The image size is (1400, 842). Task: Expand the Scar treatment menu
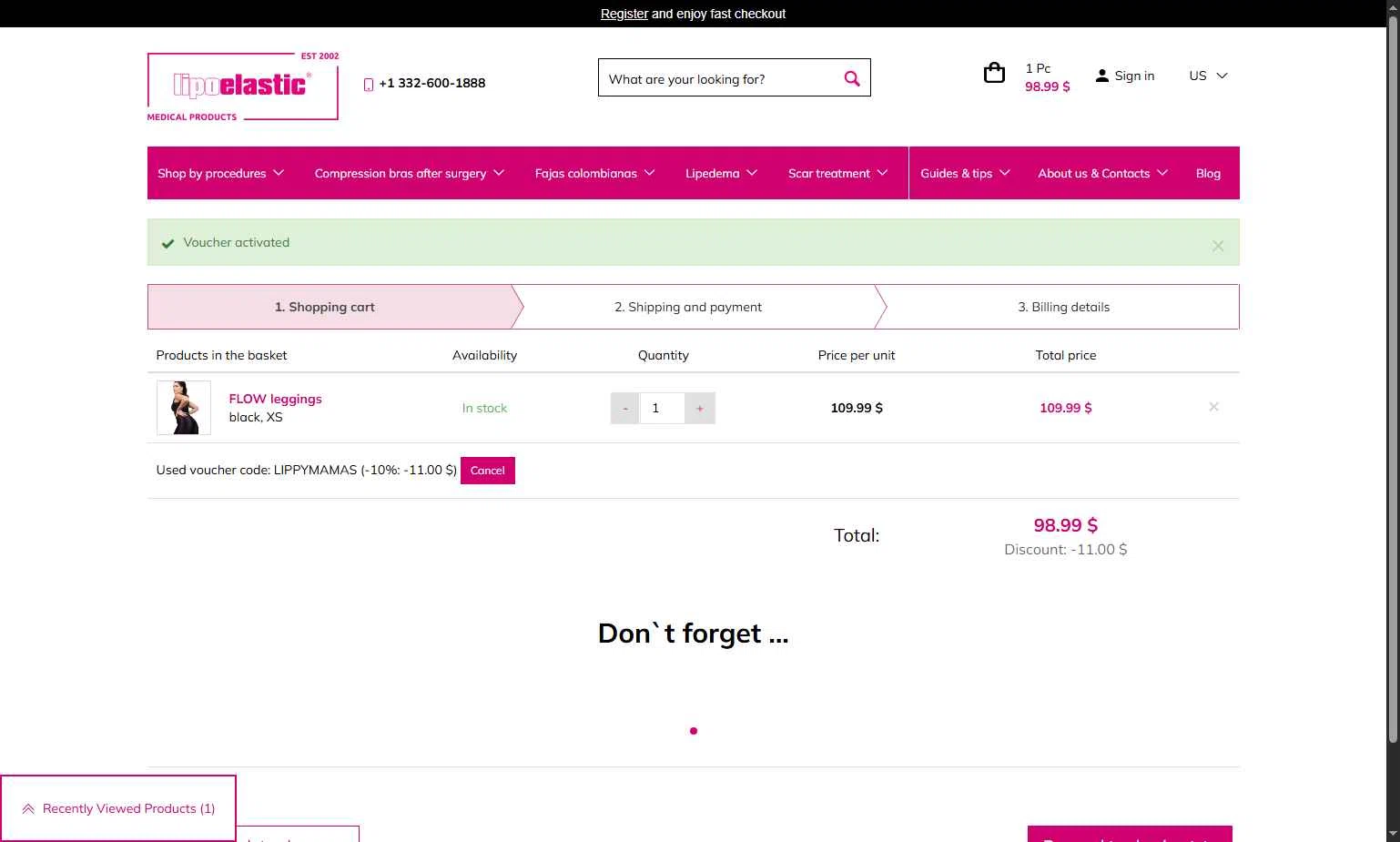(x=837, y=173)
